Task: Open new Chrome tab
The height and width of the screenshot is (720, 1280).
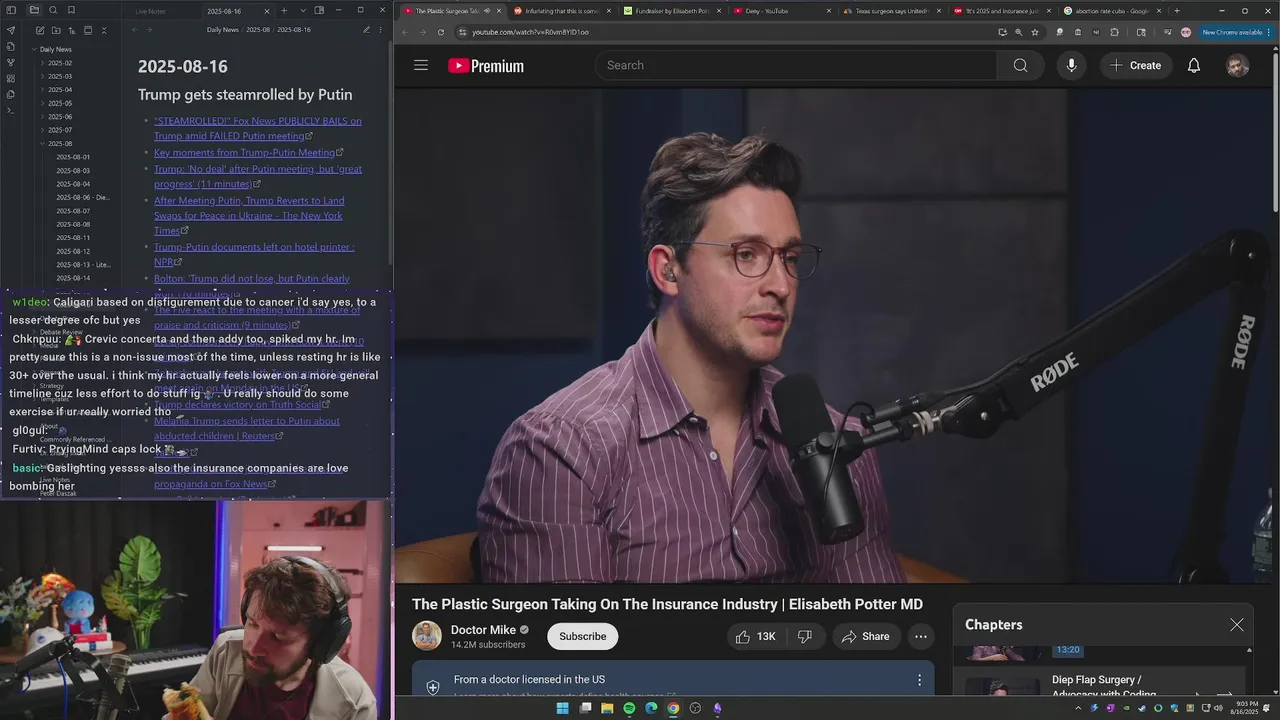Action: coord(1176,11)
